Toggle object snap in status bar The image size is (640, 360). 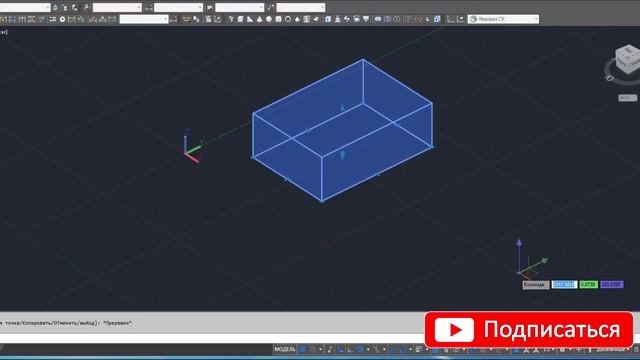coord(402,349)
